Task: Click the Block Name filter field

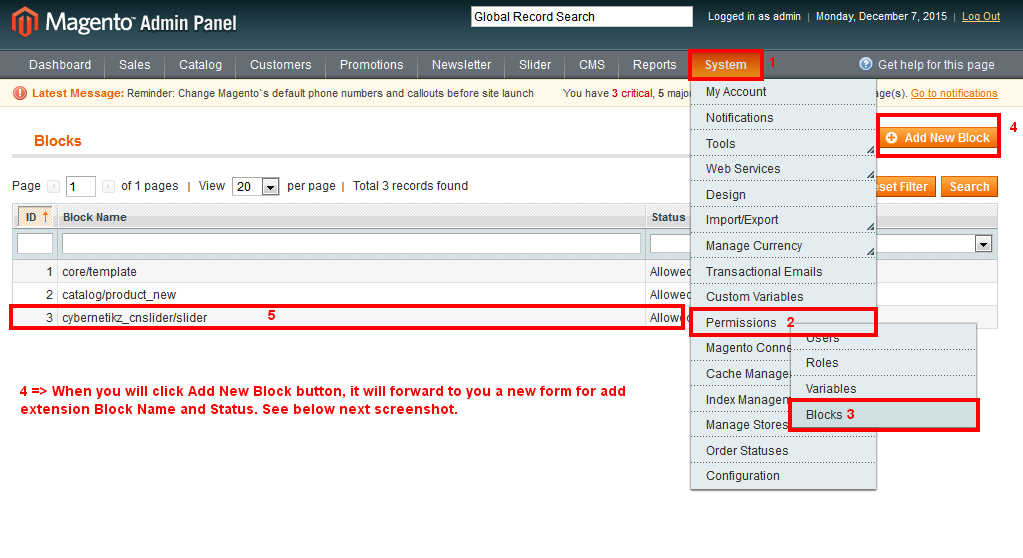Action: point(351,244)
